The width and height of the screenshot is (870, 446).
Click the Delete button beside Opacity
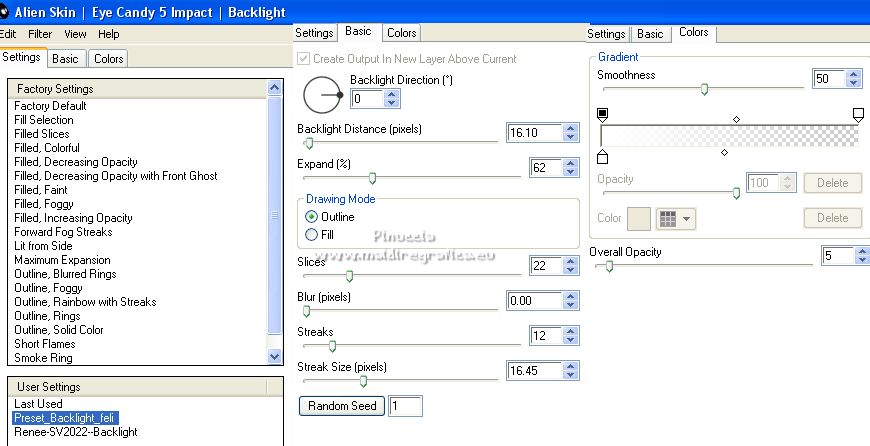(832, 183)
